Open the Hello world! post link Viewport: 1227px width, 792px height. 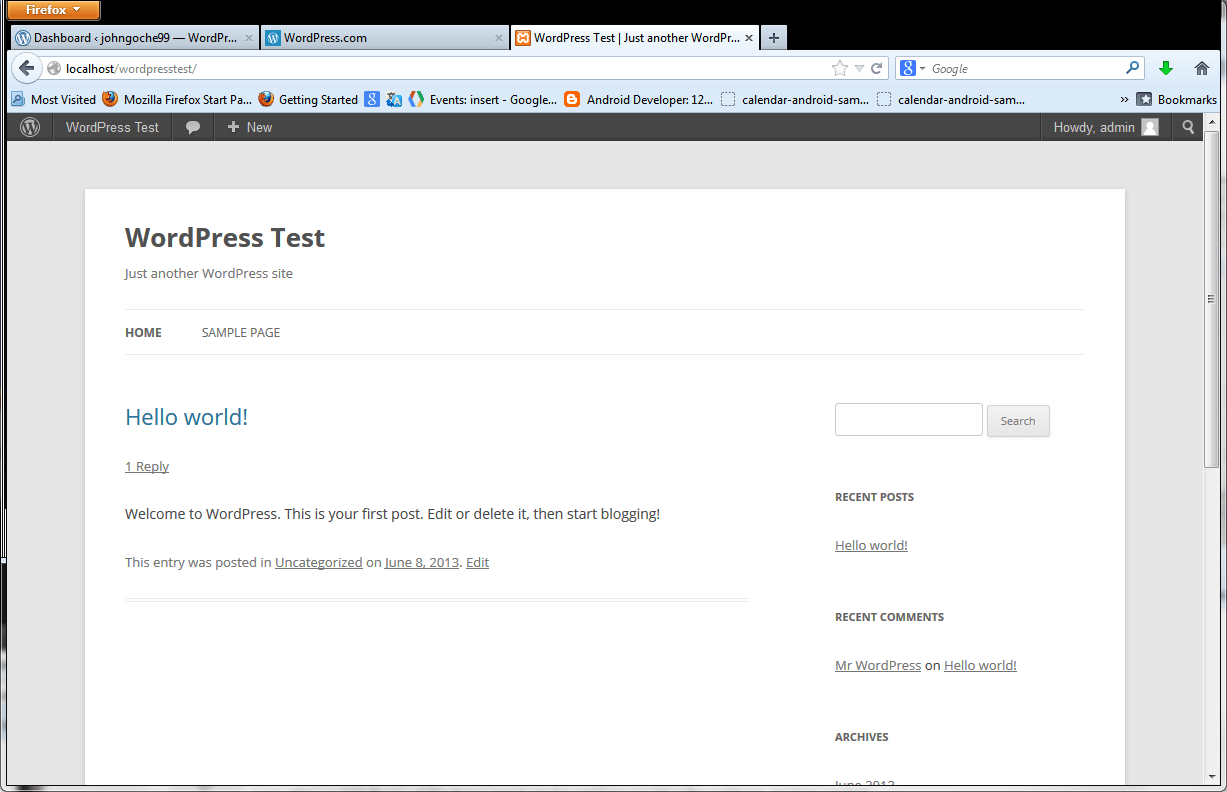click(186, 416)
